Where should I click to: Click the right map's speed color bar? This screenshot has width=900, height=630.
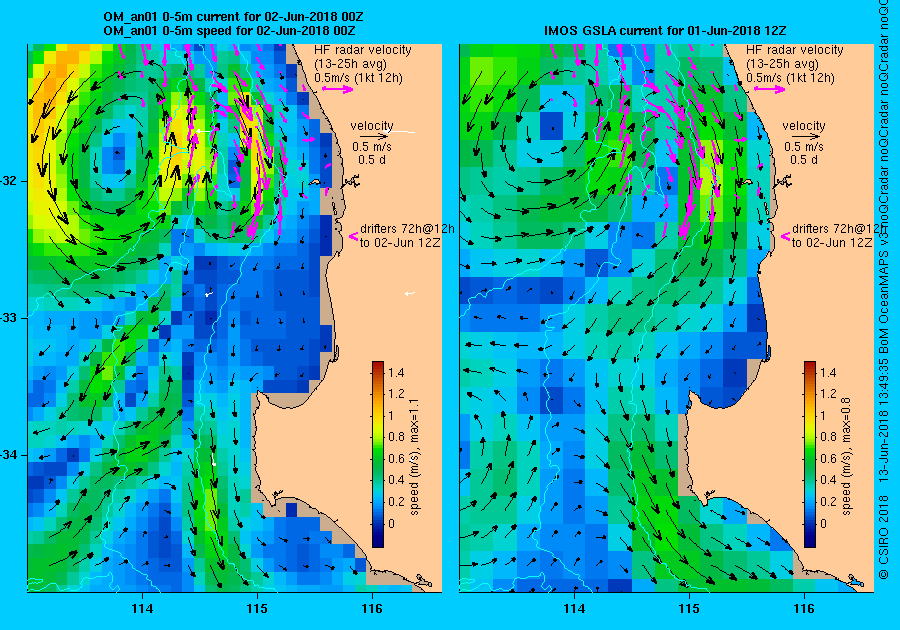pos(809,454)
